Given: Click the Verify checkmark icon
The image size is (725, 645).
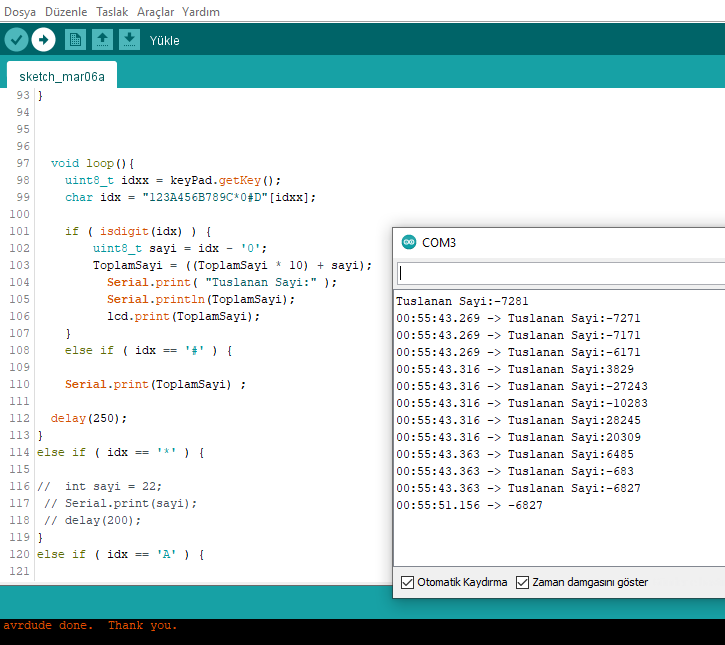Looking at the screenshot, I should pyautogui.click(x=16, y=40).
